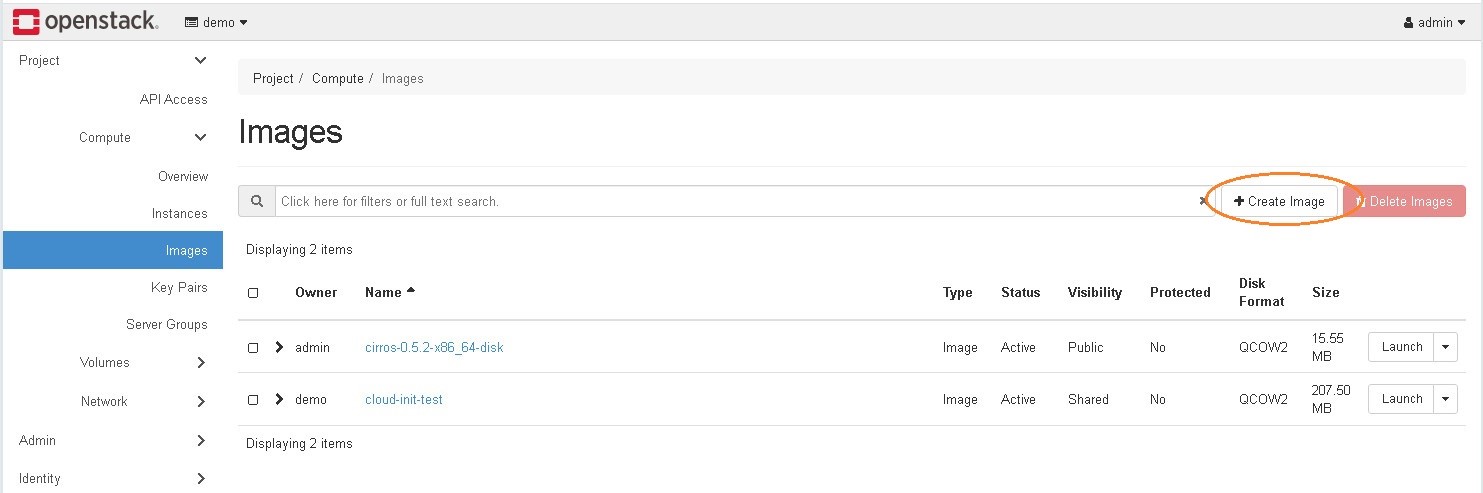Select Key Pairs in the sidebar
Screen dimensions: 1483x493
(x=179, y=288)
